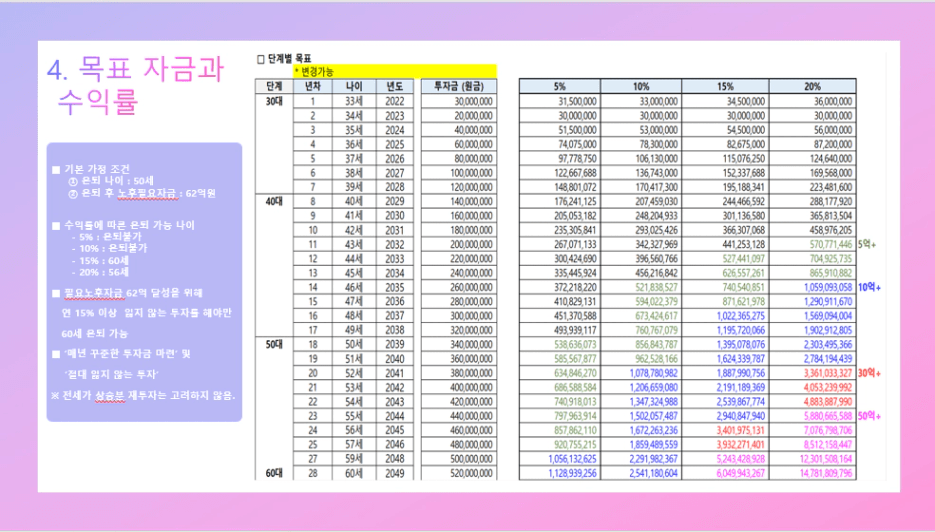Click the '50대' stage row label
This screenshot has width=935, height=532.
[x=274, y=342]
